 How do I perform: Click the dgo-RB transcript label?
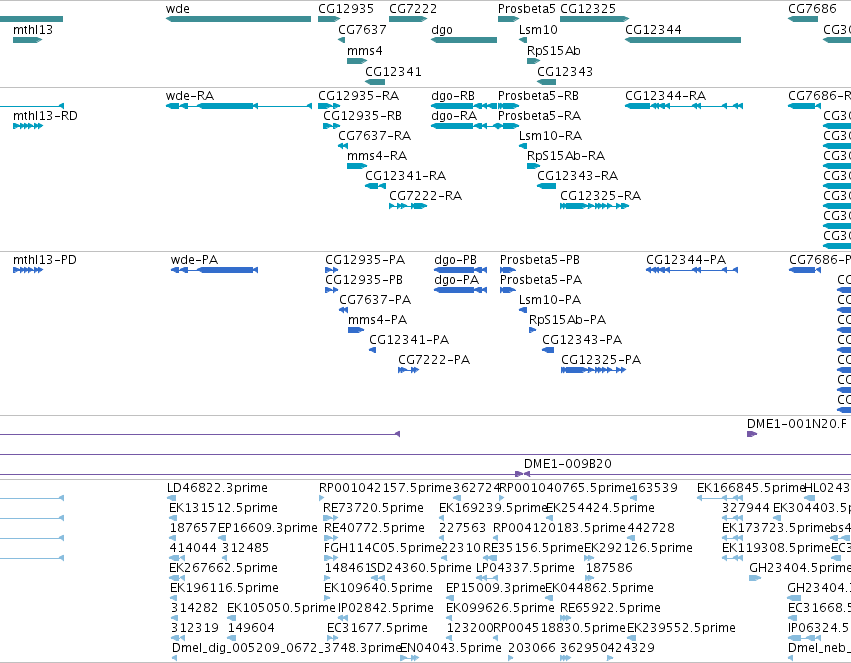452,95
